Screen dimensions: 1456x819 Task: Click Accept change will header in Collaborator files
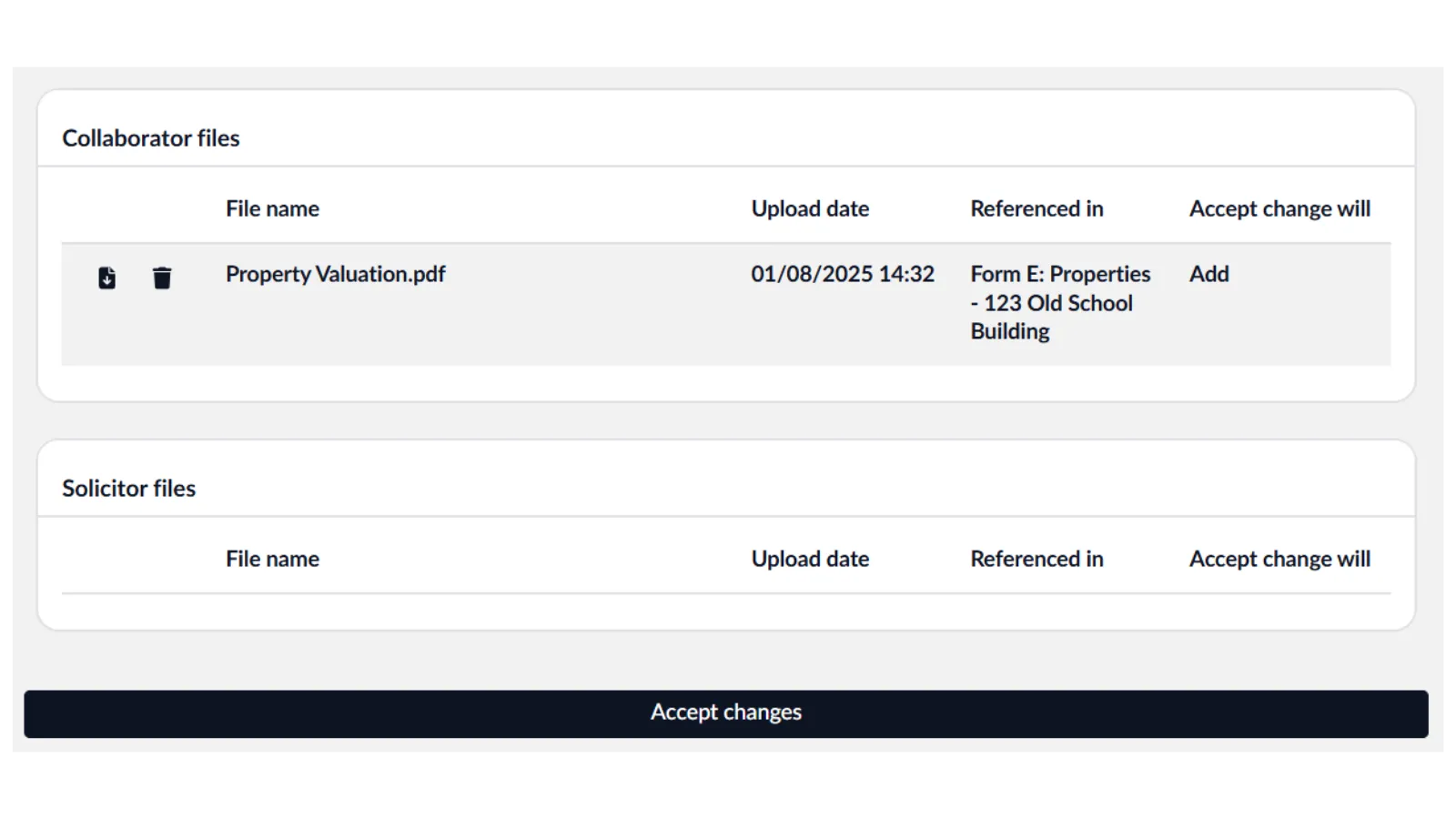click(1279, 208)
